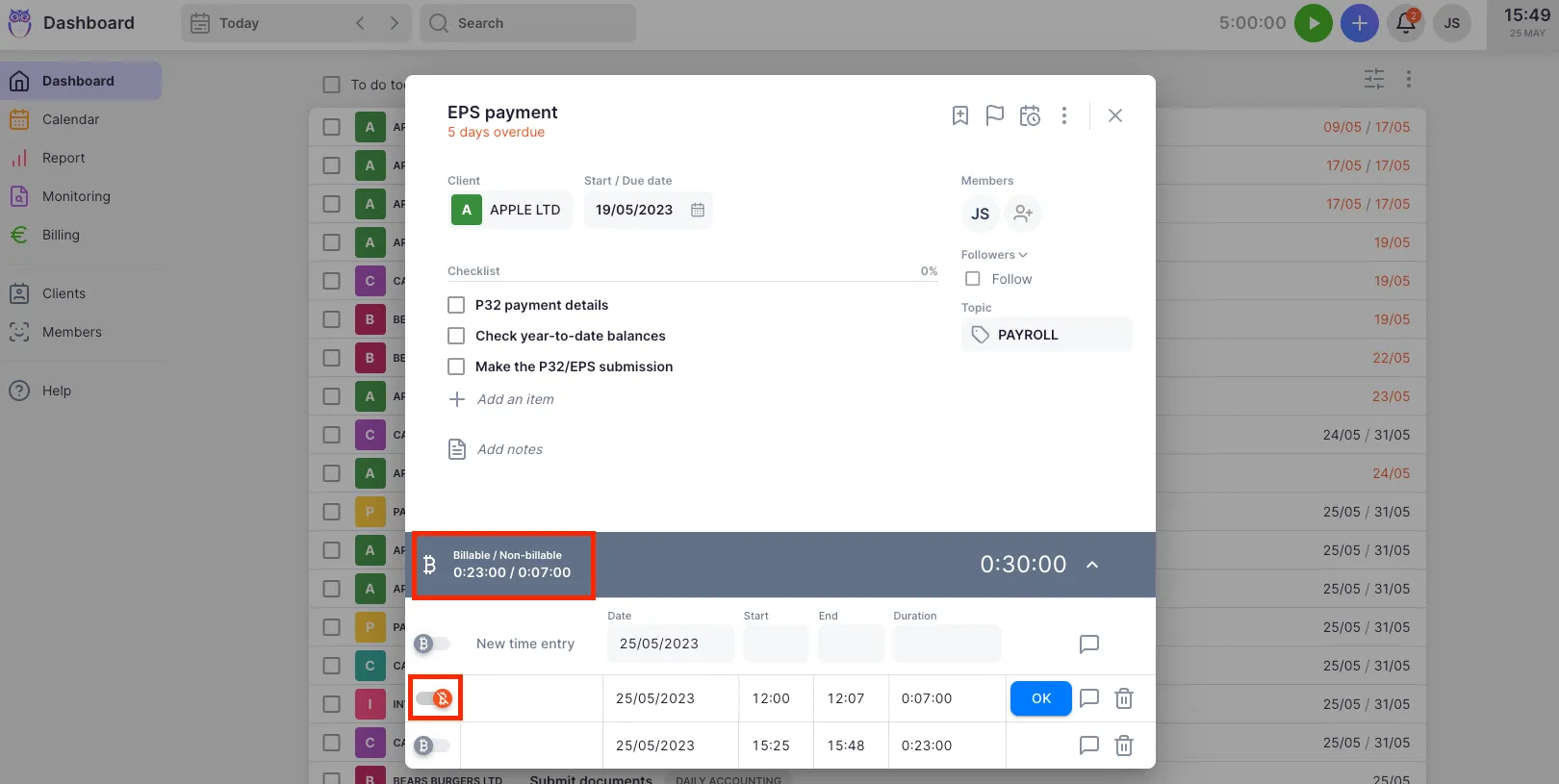Image resolution: width=1559 pixels, height=784 pixels.
Task: Open the three-dot task options menu
Action: [1063, 115]
